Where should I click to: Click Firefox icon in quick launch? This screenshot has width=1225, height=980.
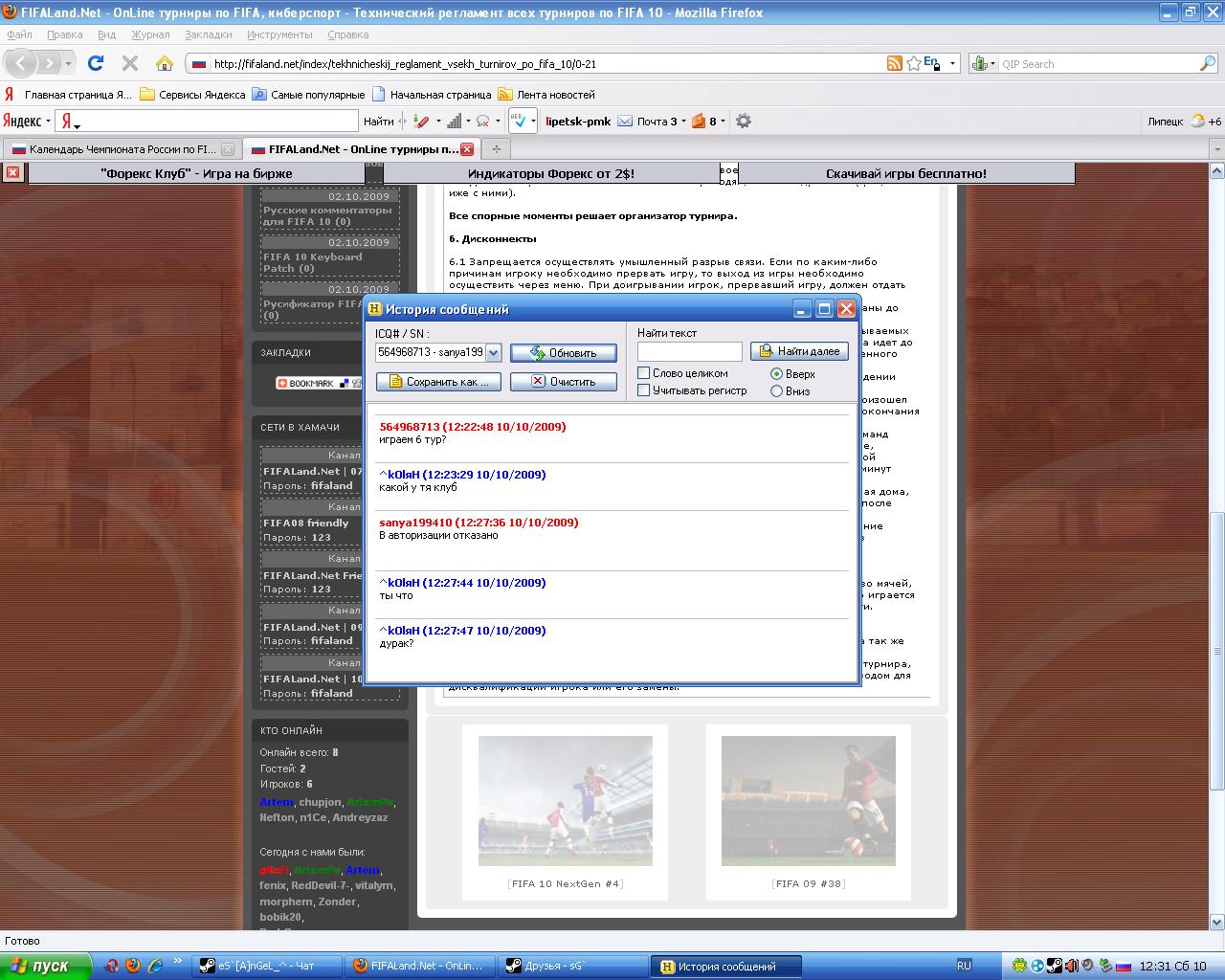[x=133, y=966]
